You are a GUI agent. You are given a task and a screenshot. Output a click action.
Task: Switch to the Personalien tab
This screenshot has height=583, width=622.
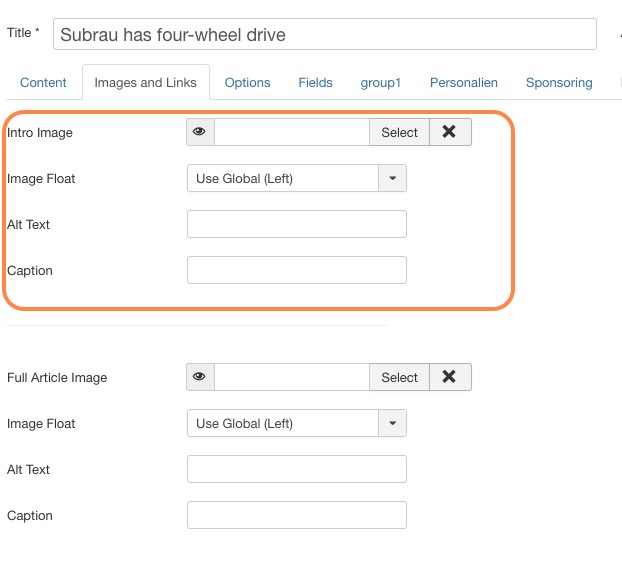464,82
